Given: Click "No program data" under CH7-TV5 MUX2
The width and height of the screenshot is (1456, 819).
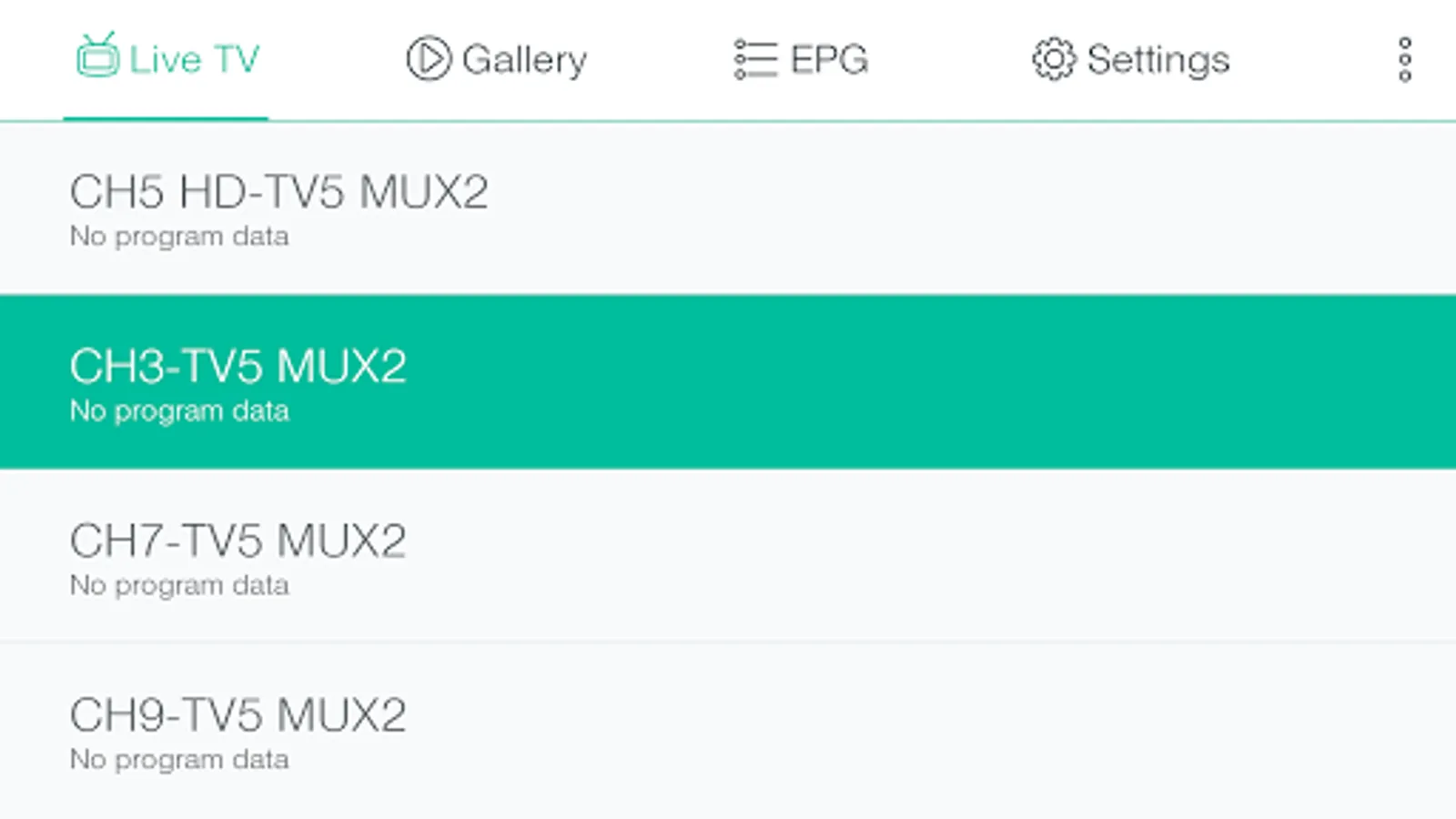Looking at the screenshot, I should pyautogui.click(x=179, y=585).
